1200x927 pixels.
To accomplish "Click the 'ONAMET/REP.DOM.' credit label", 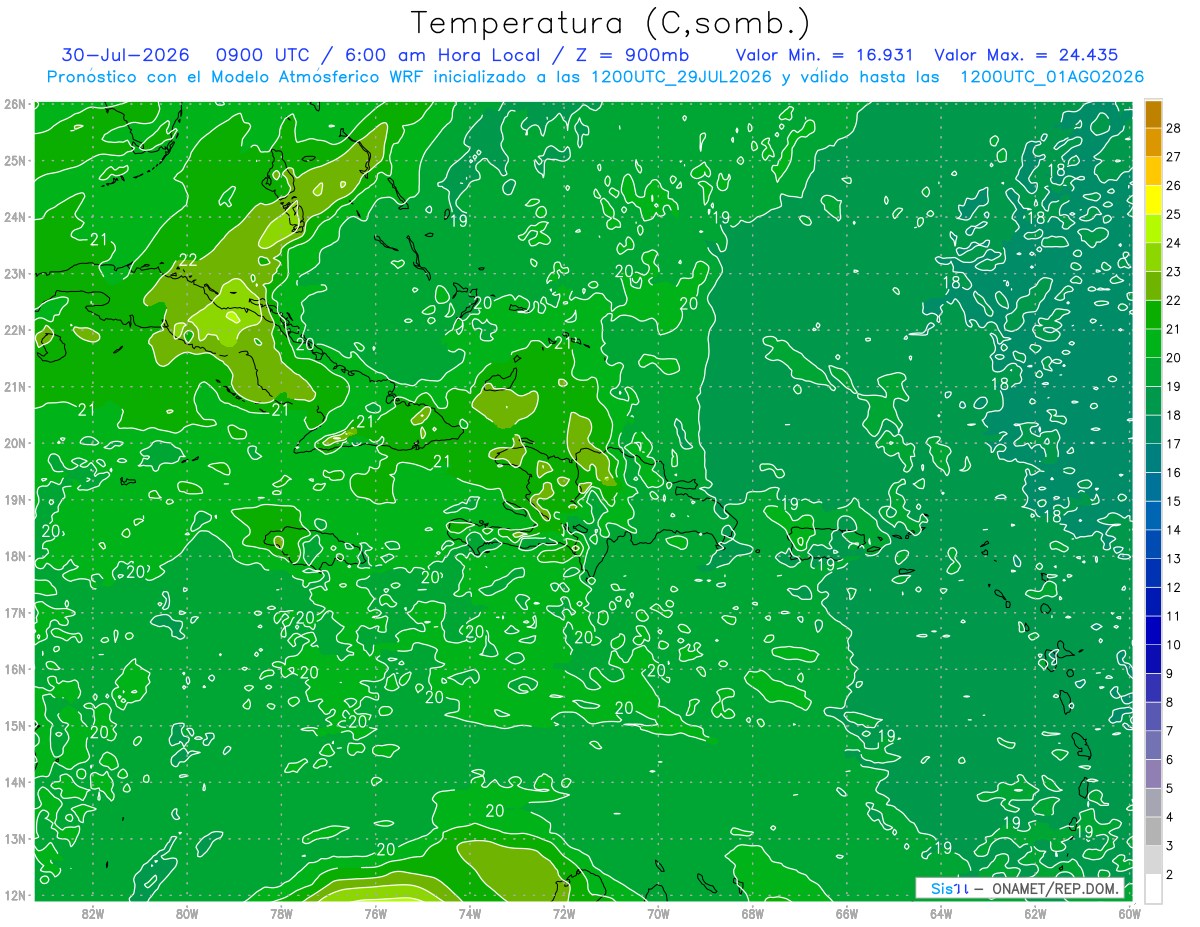I will coord(1056,889).
